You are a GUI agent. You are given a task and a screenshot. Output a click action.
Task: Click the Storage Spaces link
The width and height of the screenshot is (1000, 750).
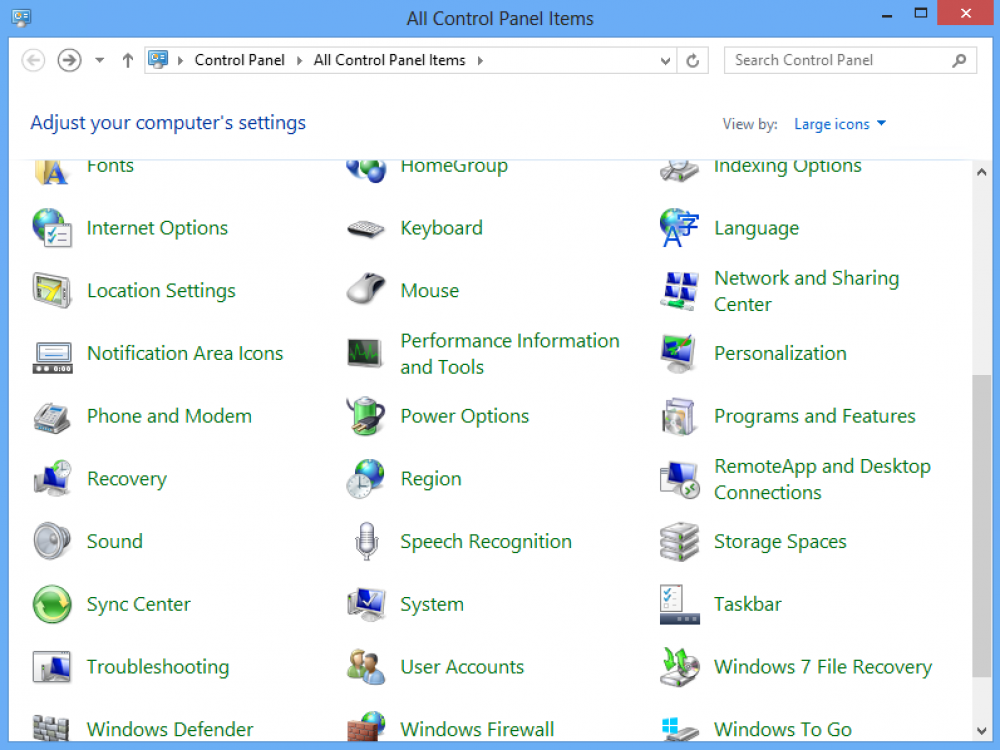(x=780, y=542)
